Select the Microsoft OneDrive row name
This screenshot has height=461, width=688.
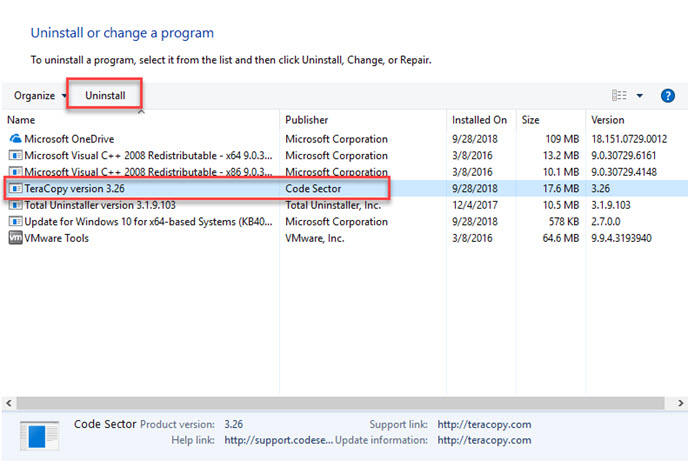point(69,139)
